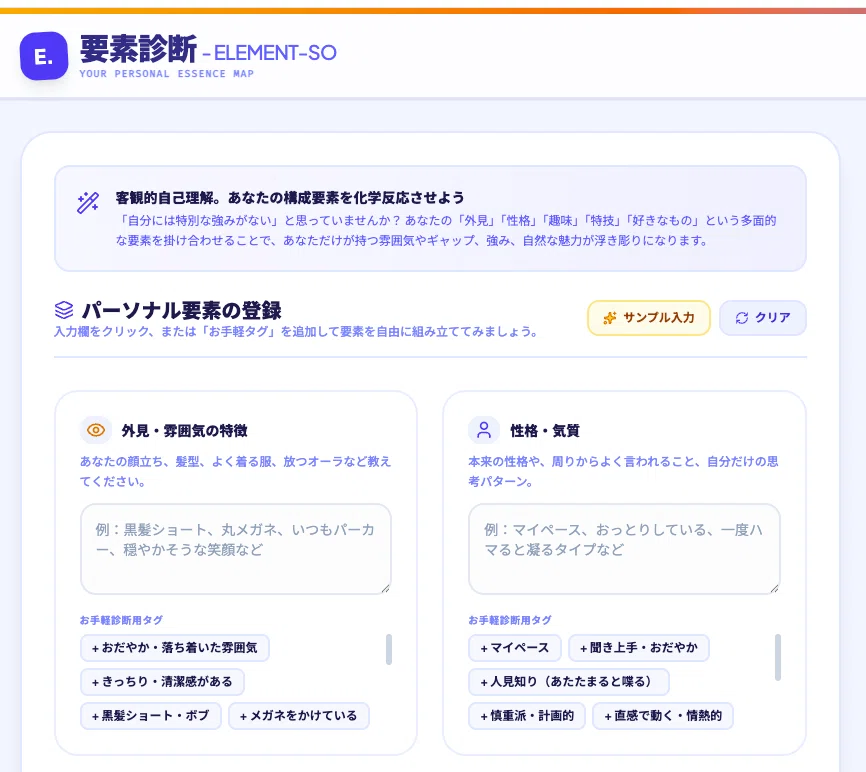Add tag きっちり・清潔感がある
This screenshot has height=772, width=866.
(162, 682)
